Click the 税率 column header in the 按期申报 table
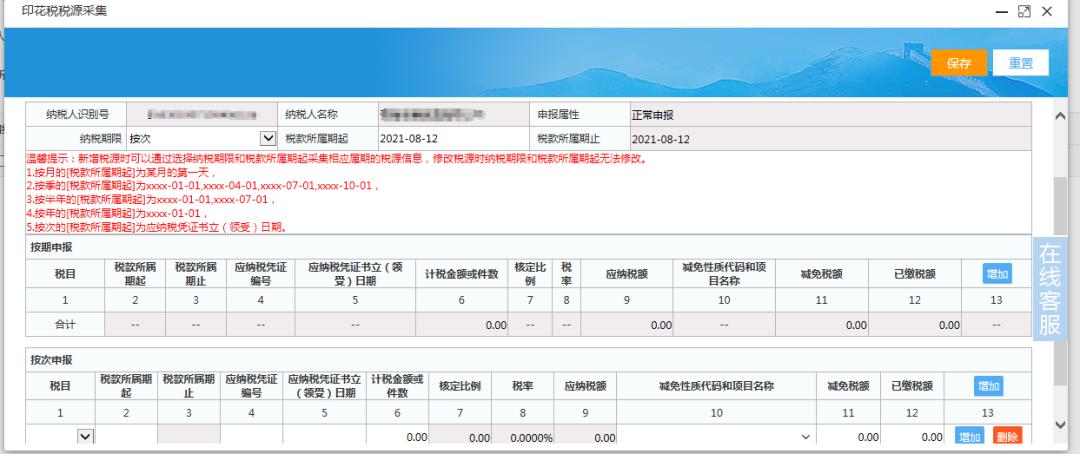 click(566, 274)
